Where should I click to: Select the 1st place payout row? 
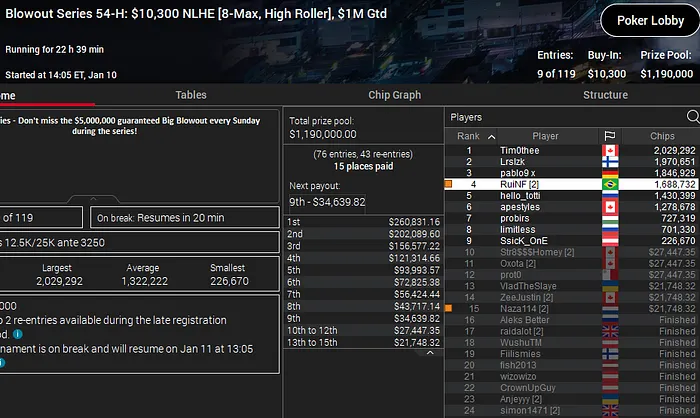363,221
